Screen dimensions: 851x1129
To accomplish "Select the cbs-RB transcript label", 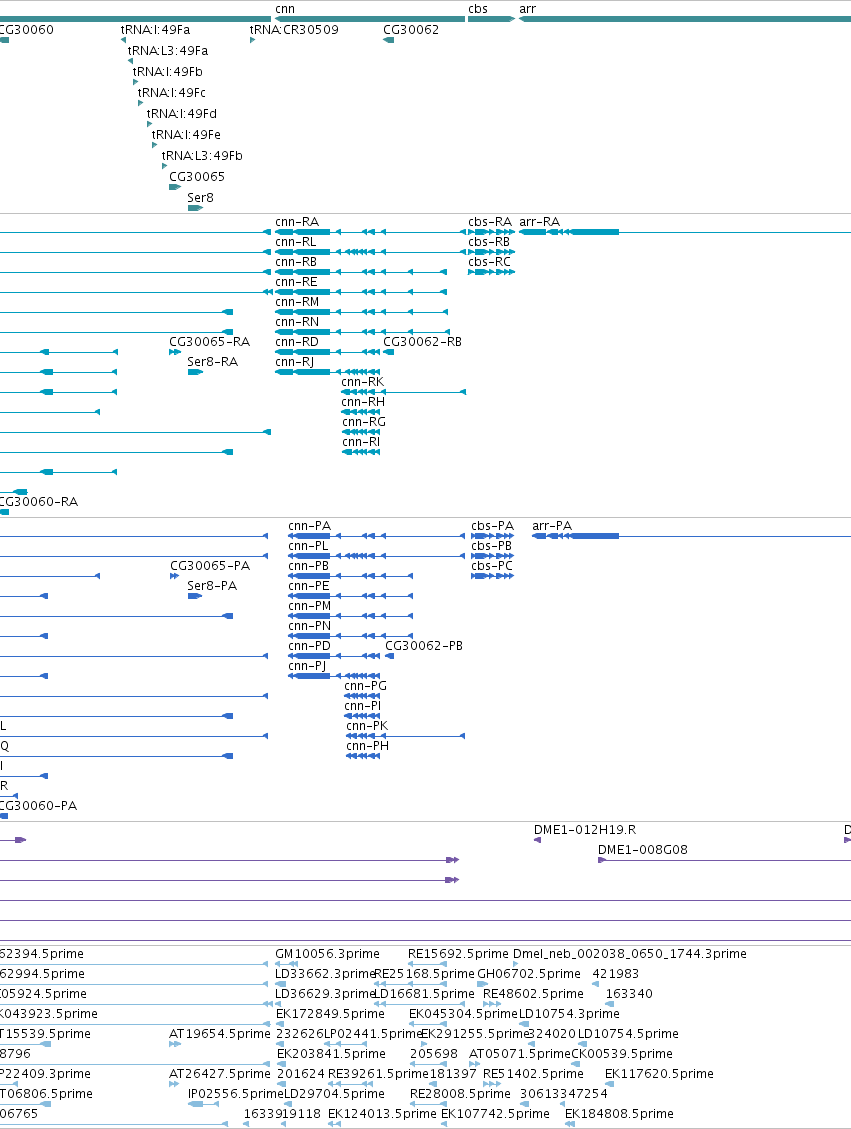I will pyautogui.click(x=489, y=242).
